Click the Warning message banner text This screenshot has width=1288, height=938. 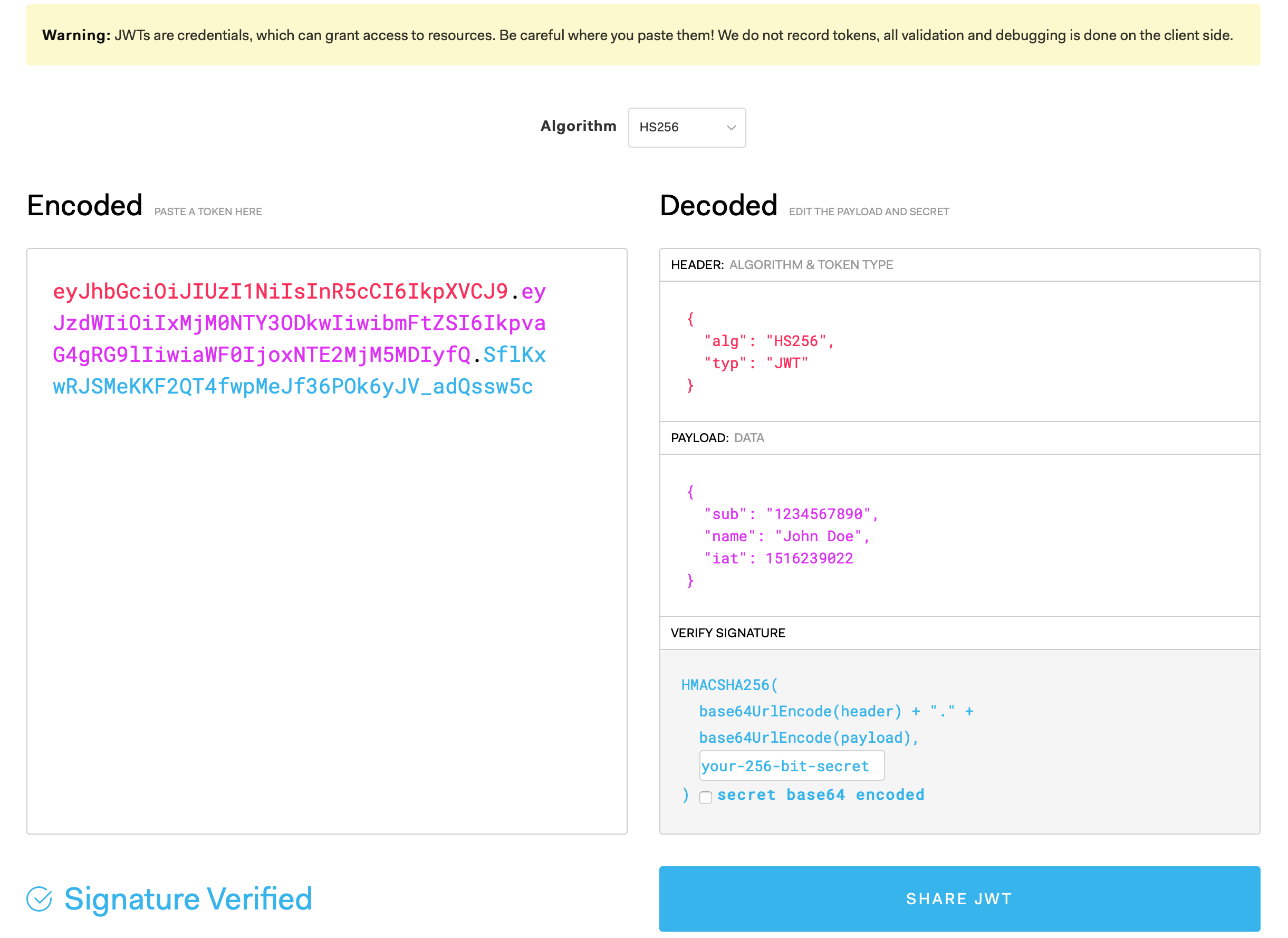tap(637, 35)
